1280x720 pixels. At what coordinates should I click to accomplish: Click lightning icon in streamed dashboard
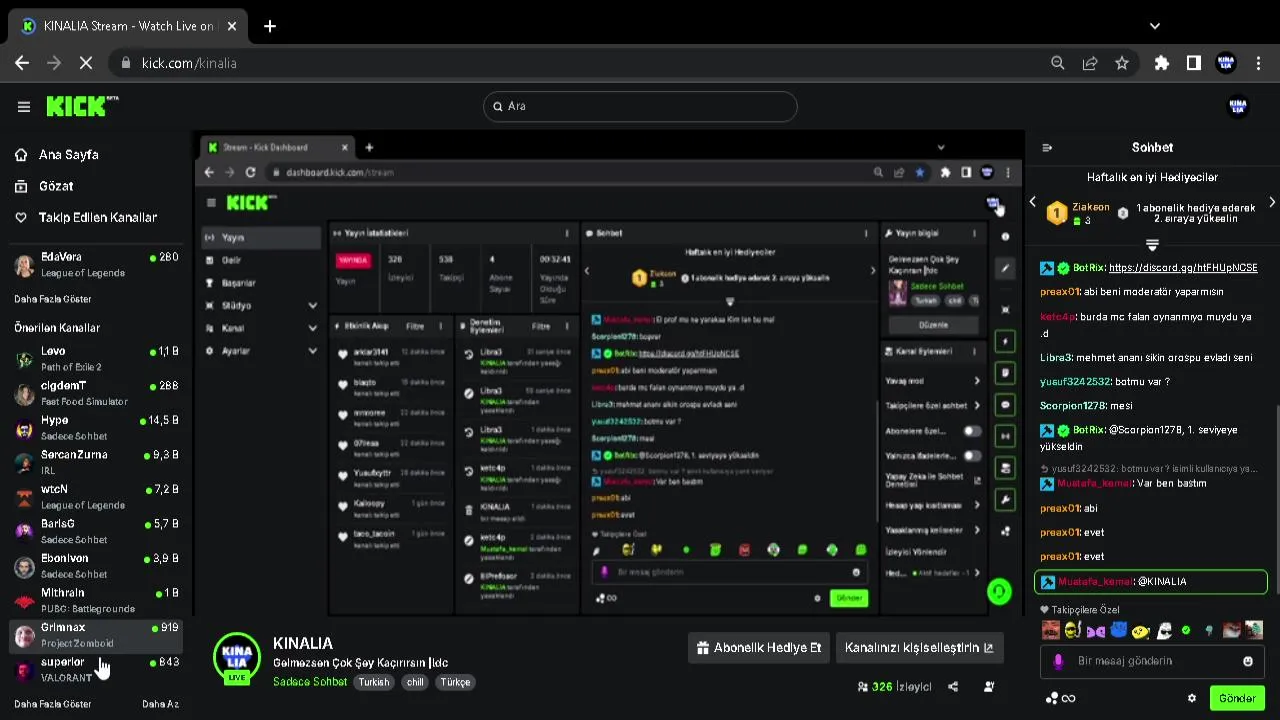point(1005,342)
